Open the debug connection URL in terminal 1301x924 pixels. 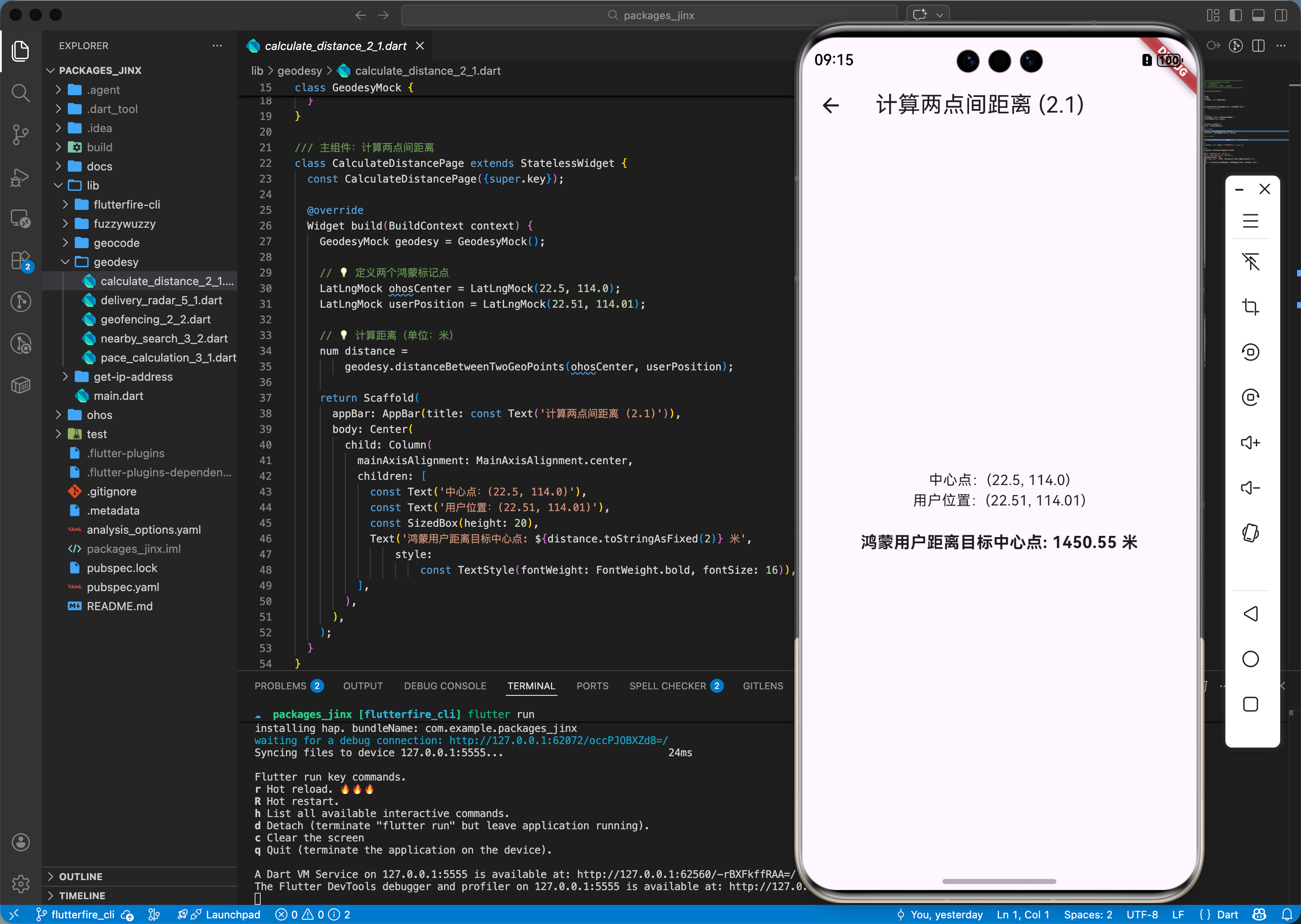tap(558, 740)
